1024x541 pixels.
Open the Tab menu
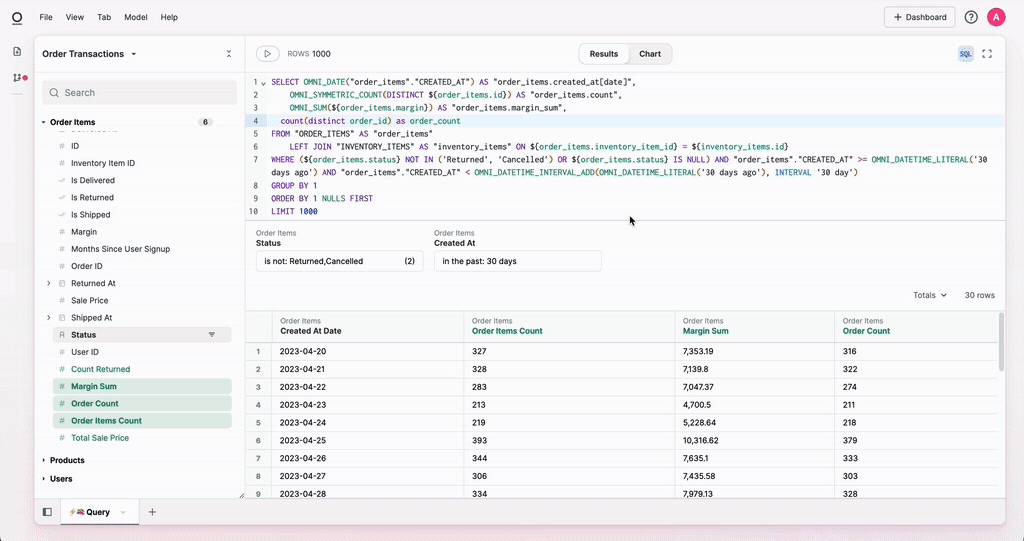click(x=104, y=17)
